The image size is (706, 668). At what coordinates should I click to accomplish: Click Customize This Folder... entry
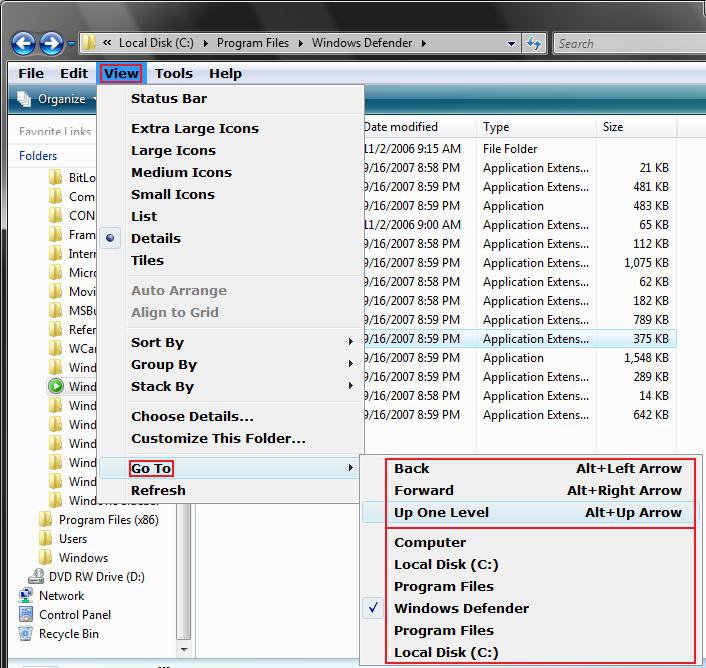click(x=218, y=438)
